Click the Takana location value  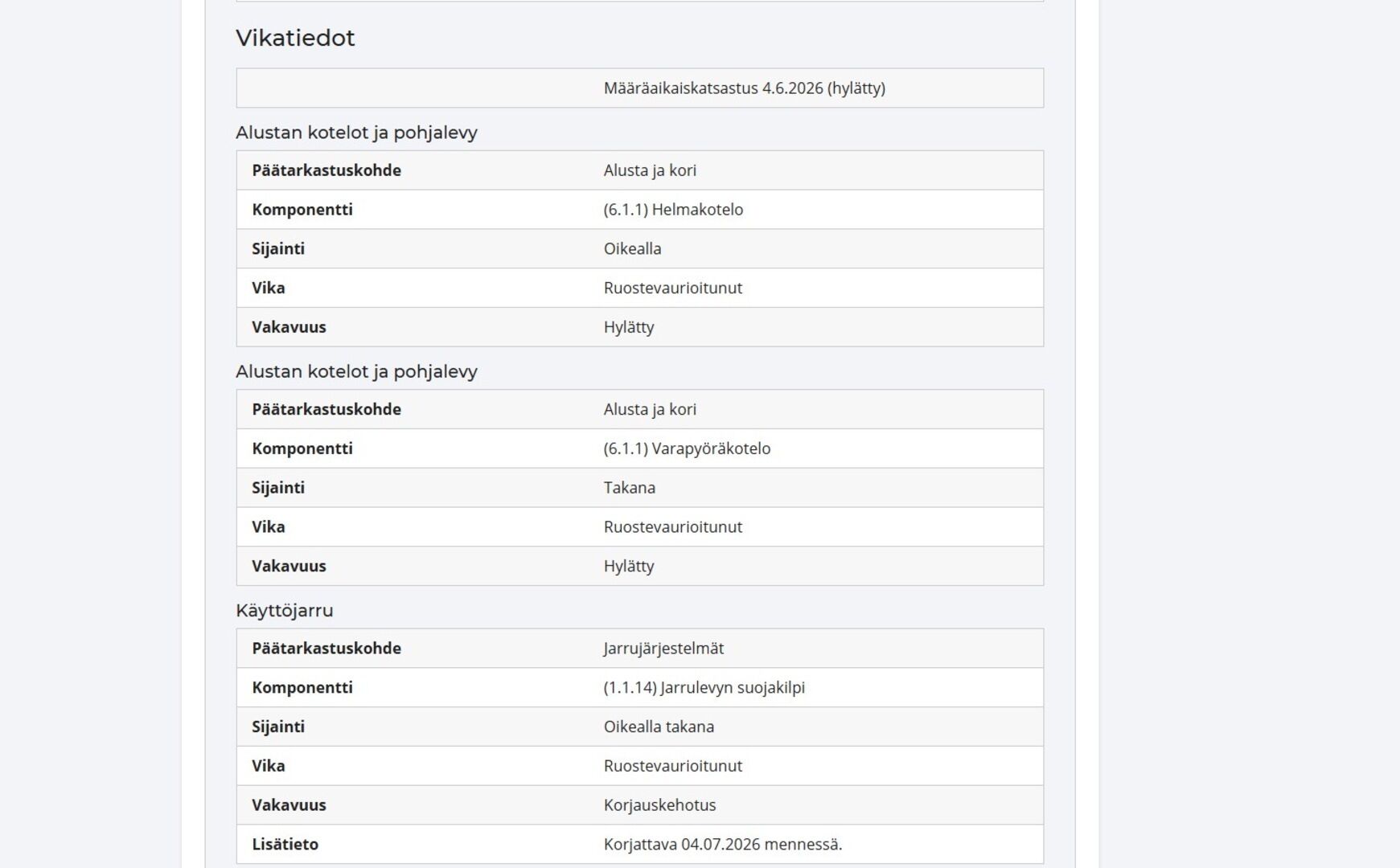click(629, 488)
